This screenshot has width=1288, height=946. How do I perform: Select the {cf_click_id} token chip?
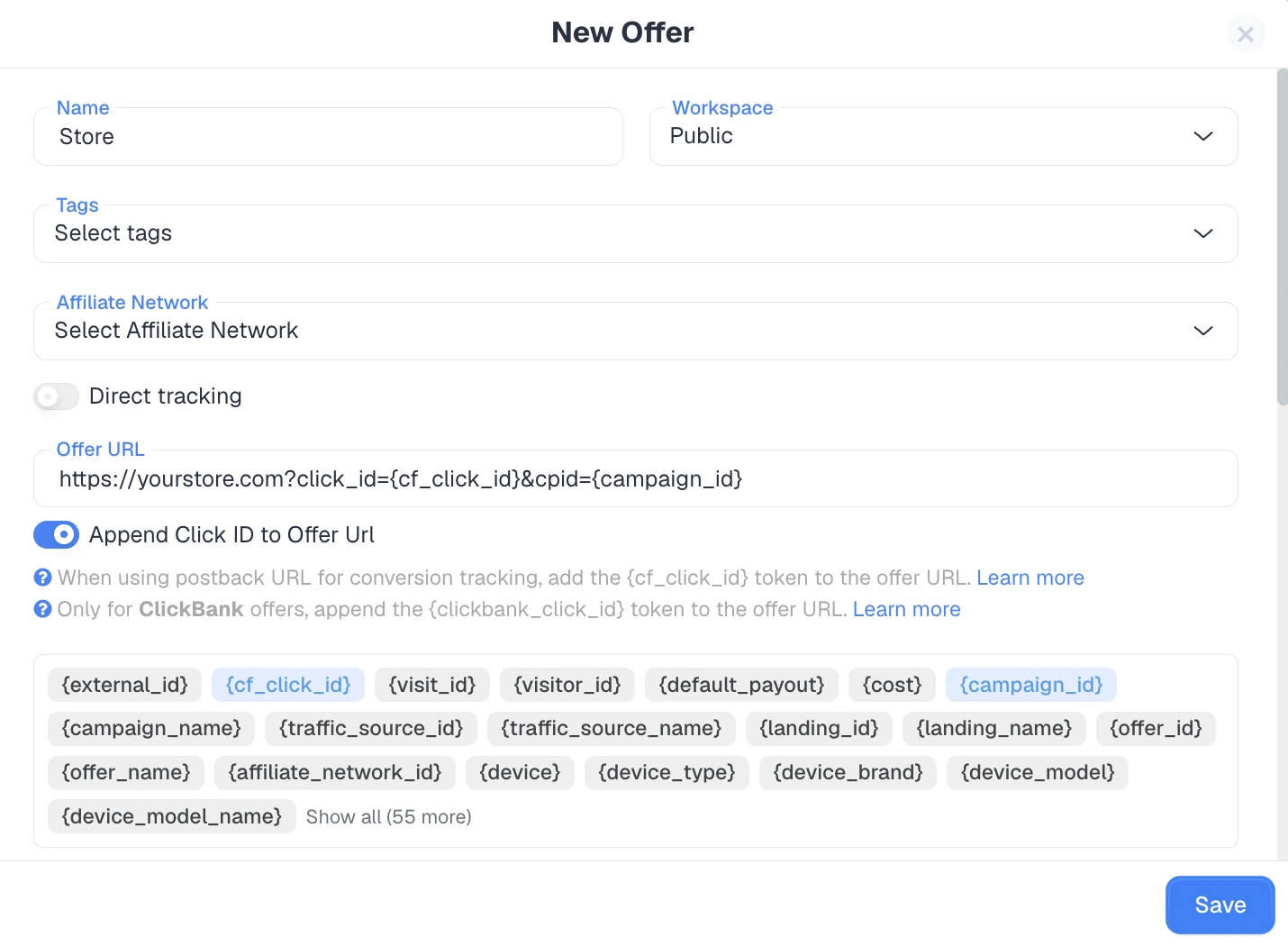coord(288,685)
